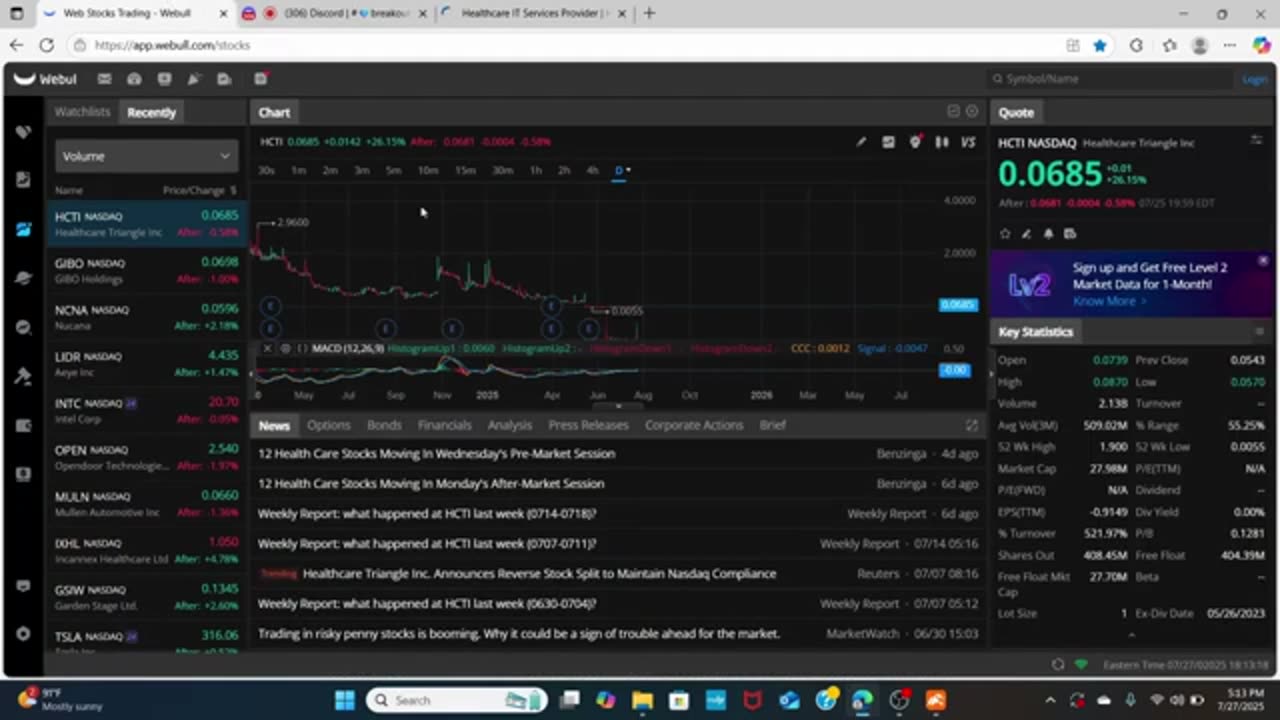1280x720 pixels.
Task: Click the bell alert icon under HCTI quote
Action: point(1048,234)
